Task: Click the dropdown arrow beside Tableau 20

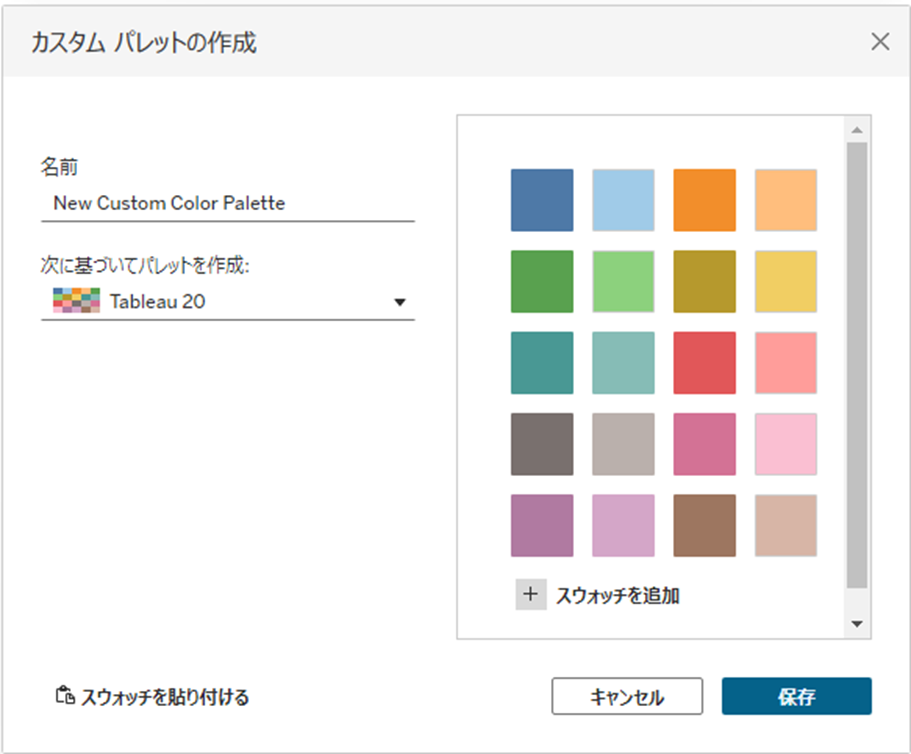Action: [x=400, y=302]
